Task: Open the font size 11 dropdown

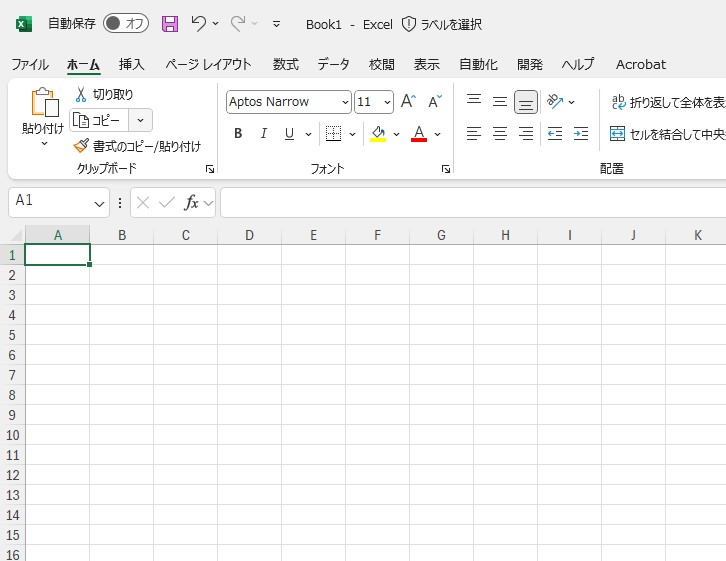Action: click(387, 102)
